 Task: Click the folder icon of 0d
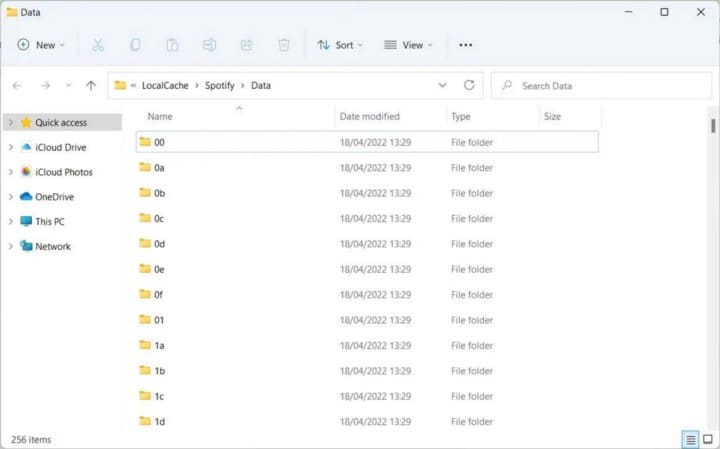[145, 243]
